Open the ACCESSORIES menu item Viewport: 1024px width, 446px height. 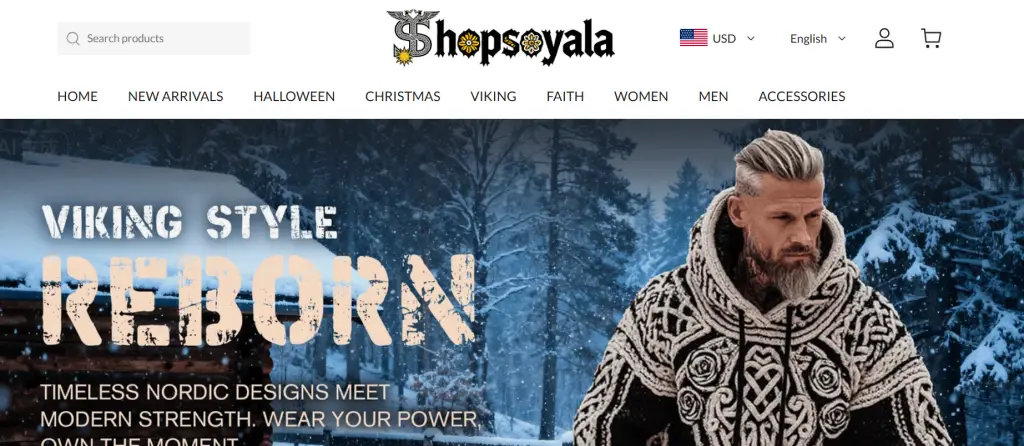(x=801, y=97)
